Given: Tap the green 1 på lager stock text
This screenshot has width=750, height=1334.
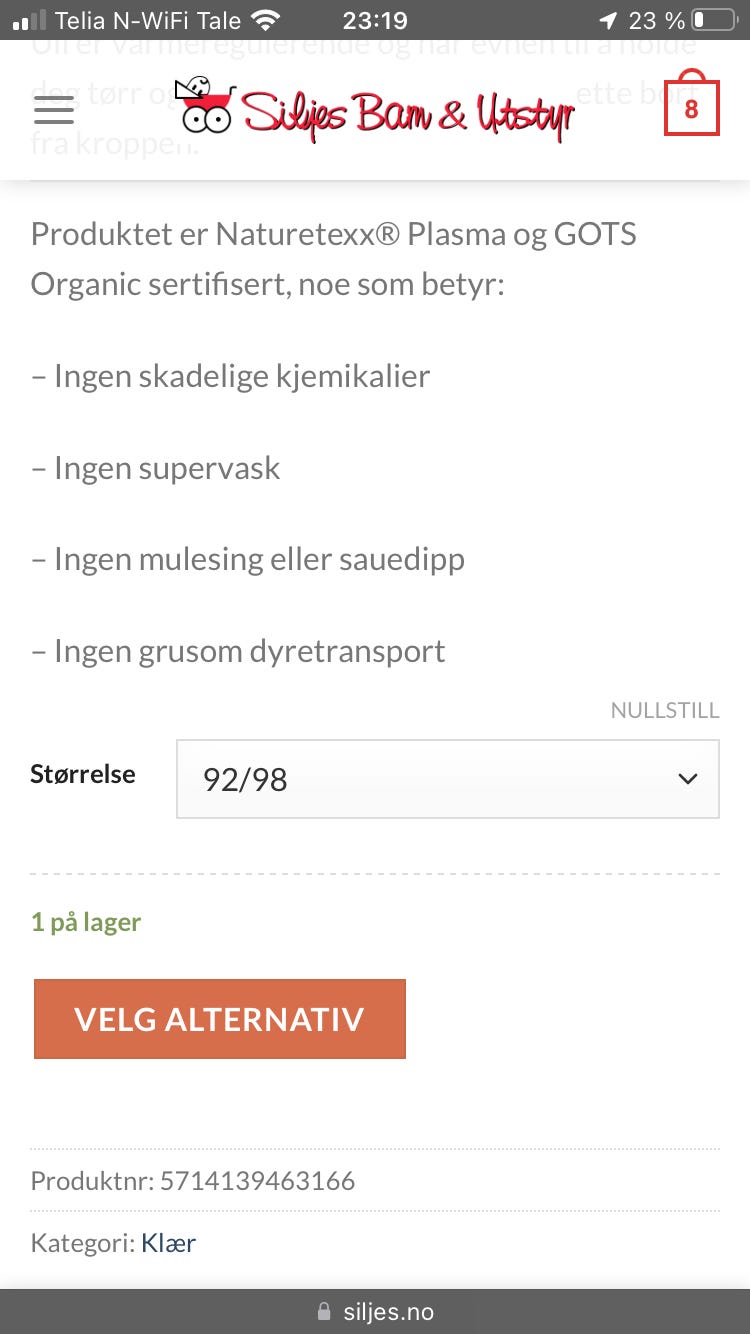Looking at the screenshot, I should click(x=86, y=921).
